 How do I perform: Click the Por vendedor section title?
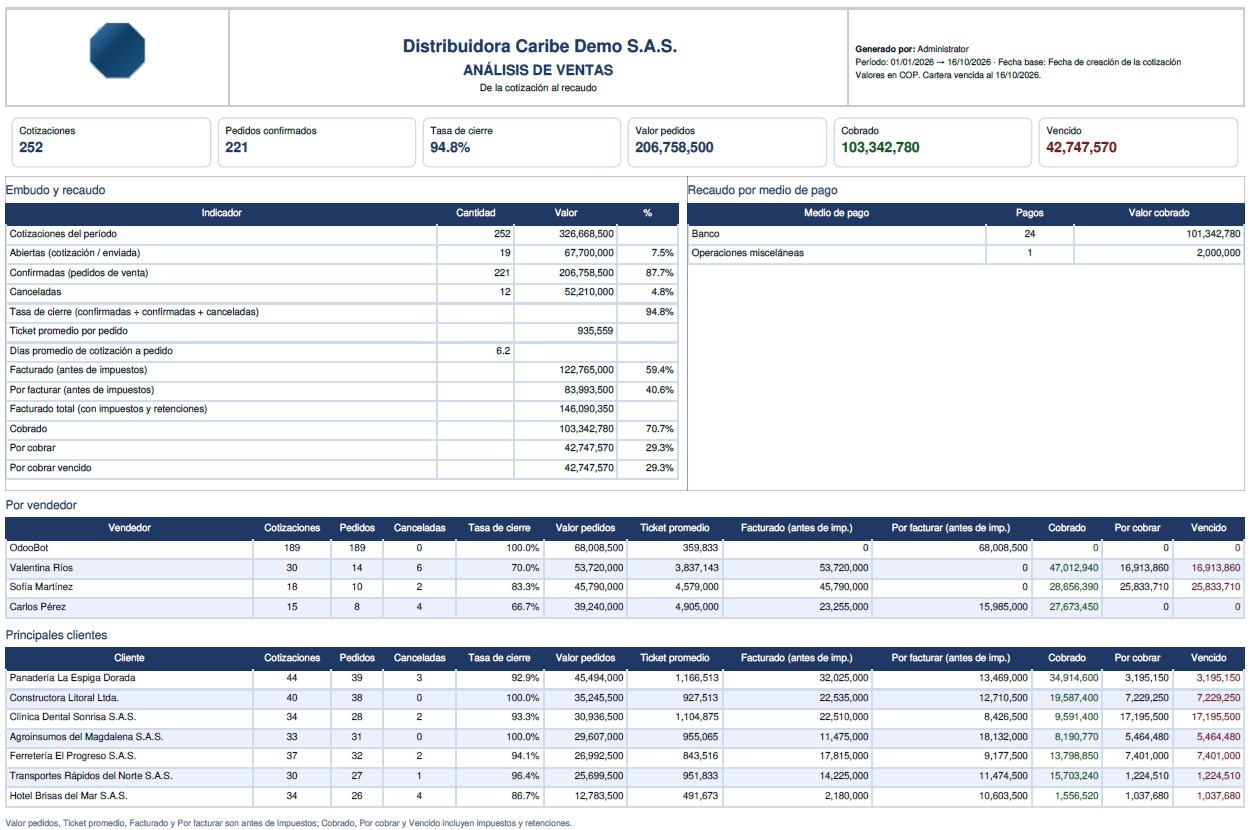[41, 505]
